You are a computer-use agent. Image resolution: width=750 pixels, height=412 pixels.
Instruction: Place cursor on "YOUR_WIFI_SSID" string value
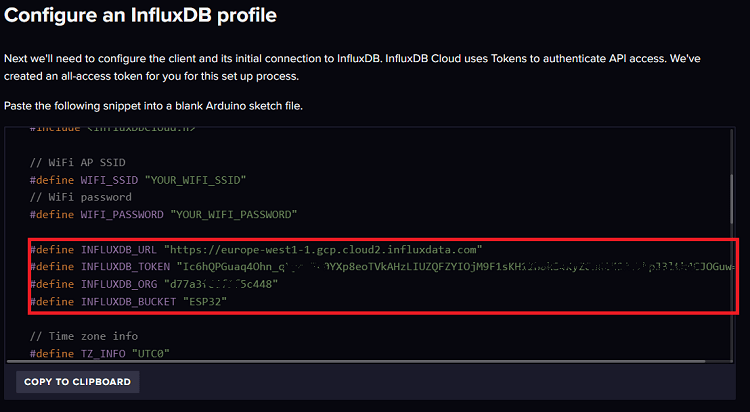[x=196, y=180]
